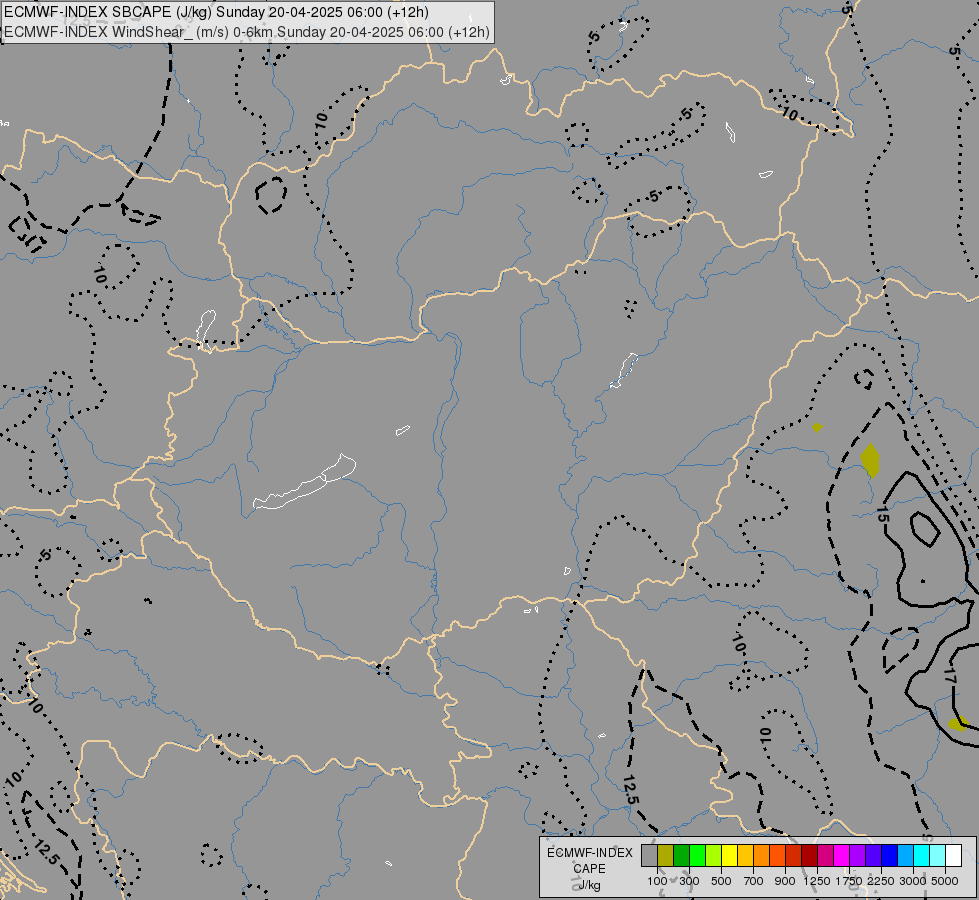Screen dimensions: 979x900
Task: Click the white swatch at the legend end
Action: coord(953,855)
